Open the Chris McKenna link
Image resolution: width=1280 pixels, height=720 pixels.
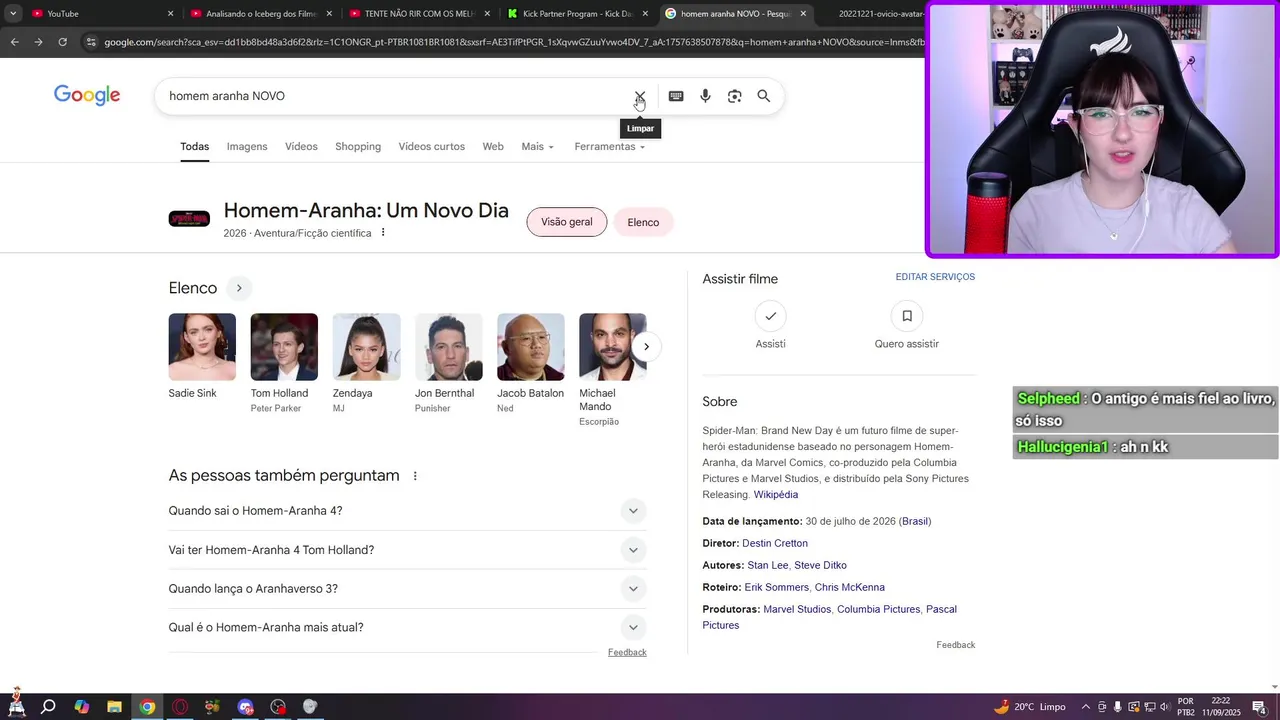(x=849, y=587)
